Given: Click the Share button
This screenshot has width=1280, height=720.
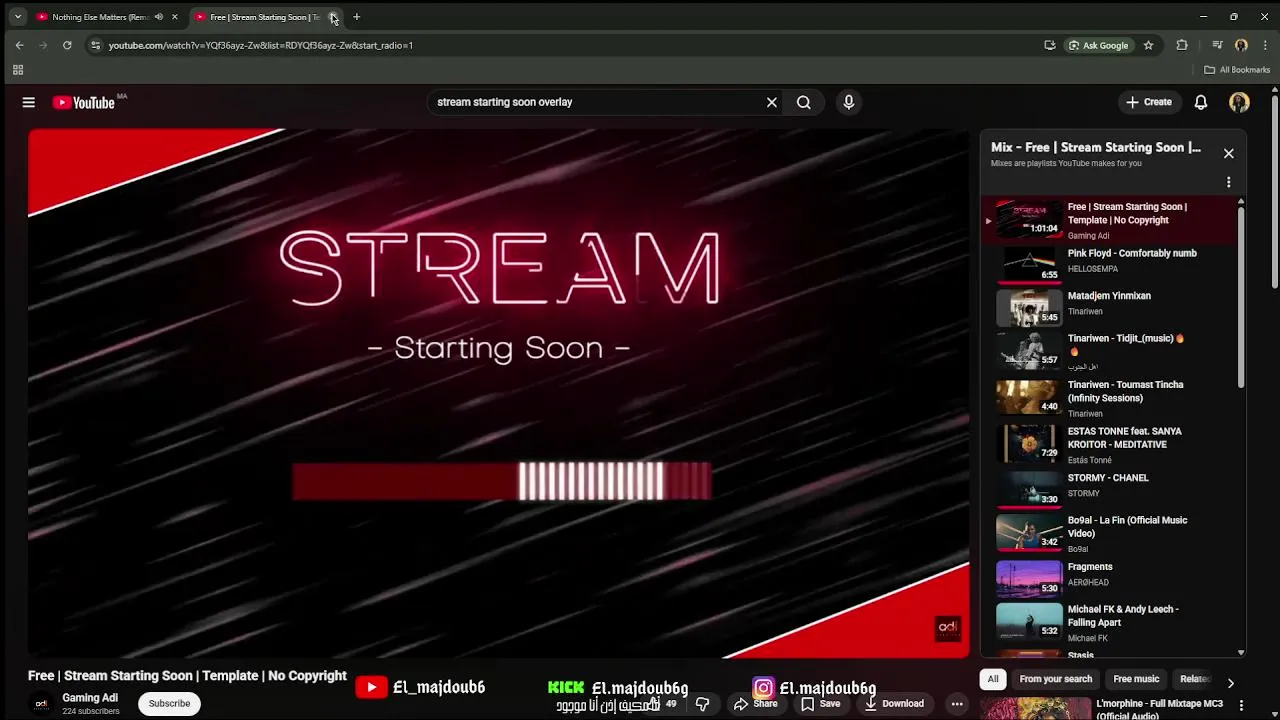Looking at the screenshot, I should (x=755, y=704).
